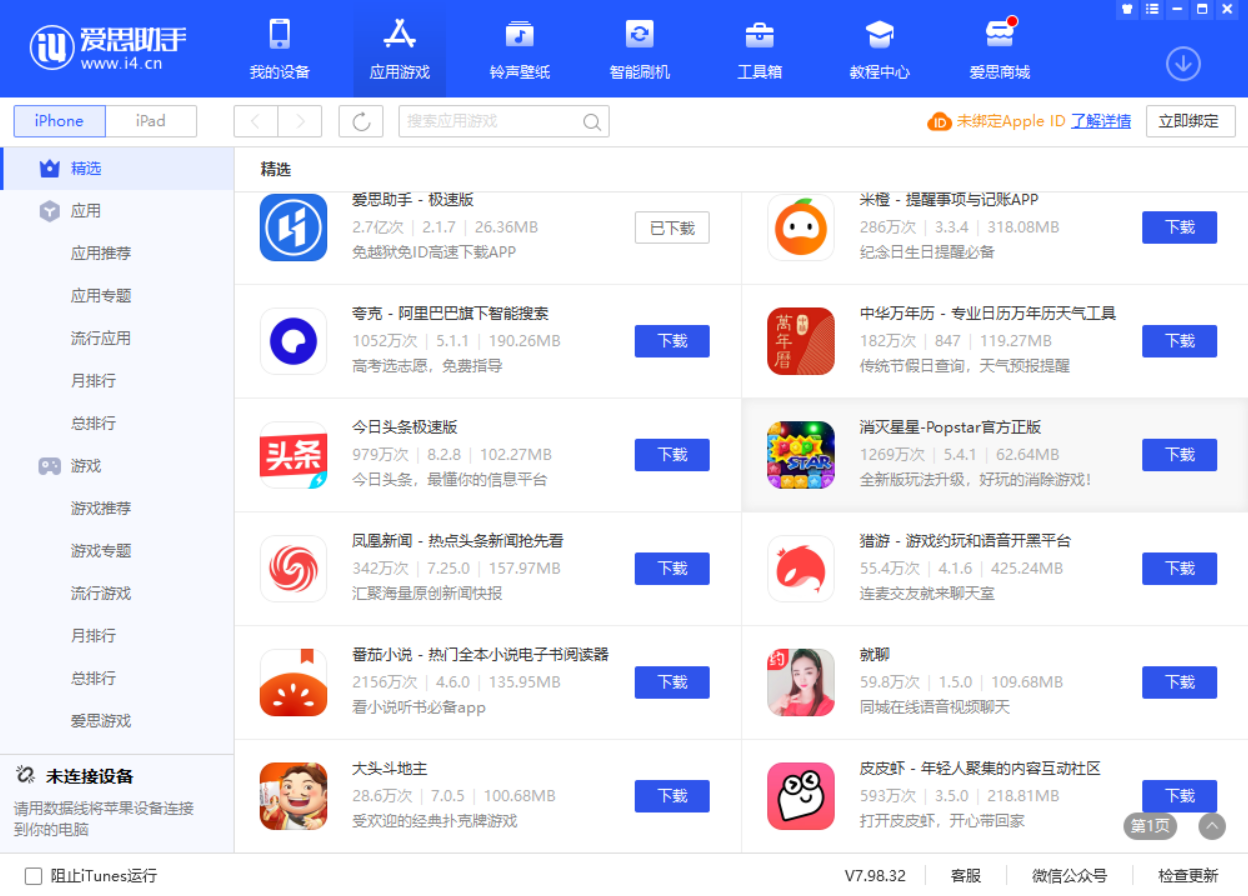Open 游戏推荐 from the left sidebar
The width and height of the screenshot is (1248, 896).
point(98,508)
